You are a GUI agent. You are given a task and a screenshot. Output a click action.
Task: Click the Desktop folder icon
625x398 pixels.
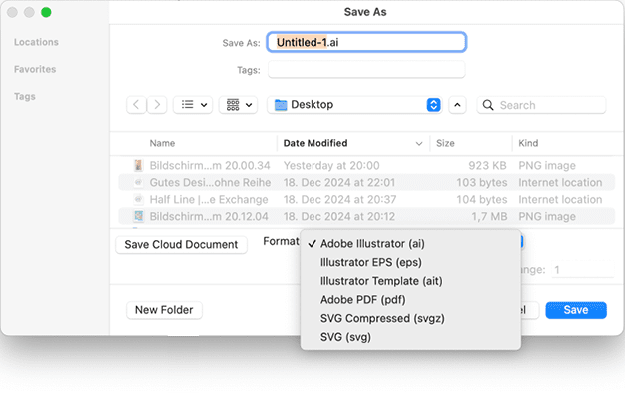[x=281, y=105]
